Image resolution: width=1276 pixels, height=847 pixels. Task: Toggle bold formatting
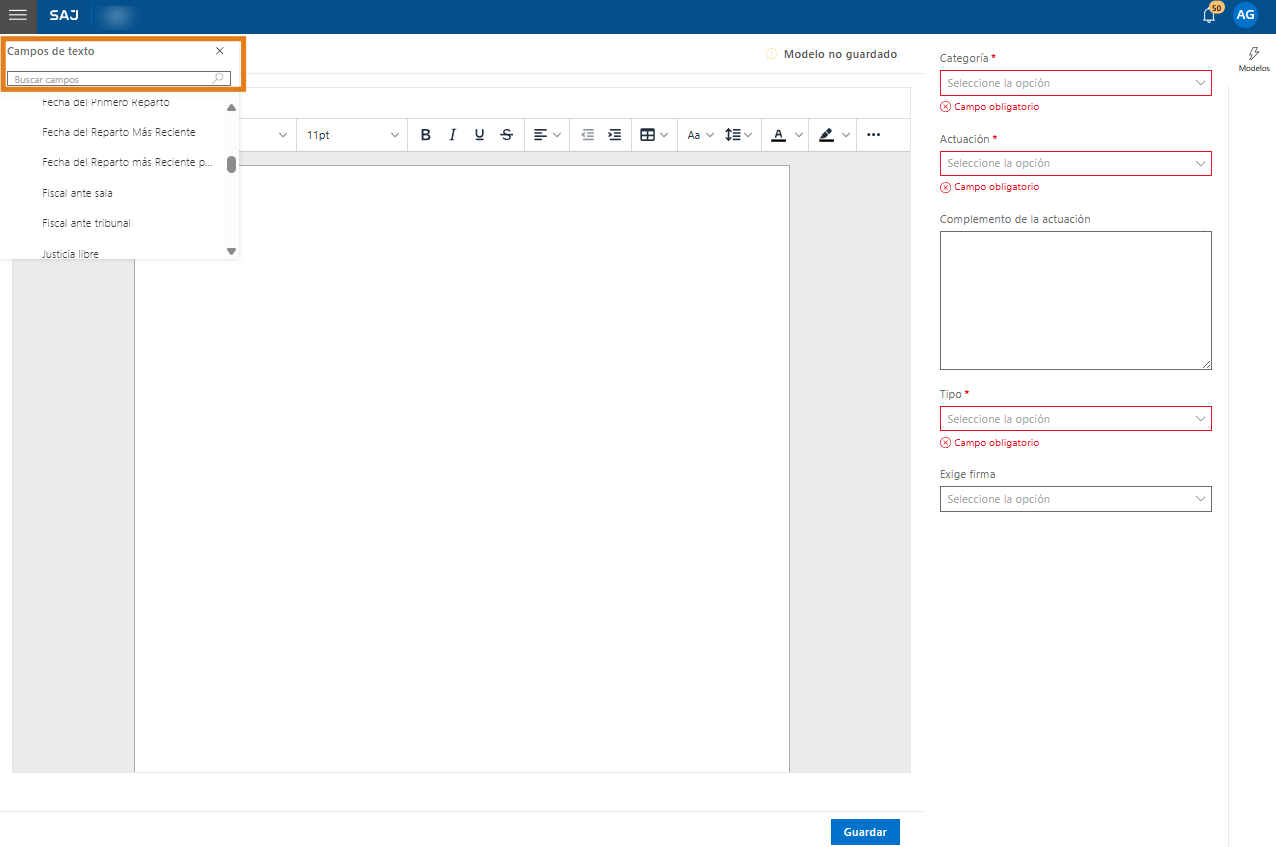426,135
